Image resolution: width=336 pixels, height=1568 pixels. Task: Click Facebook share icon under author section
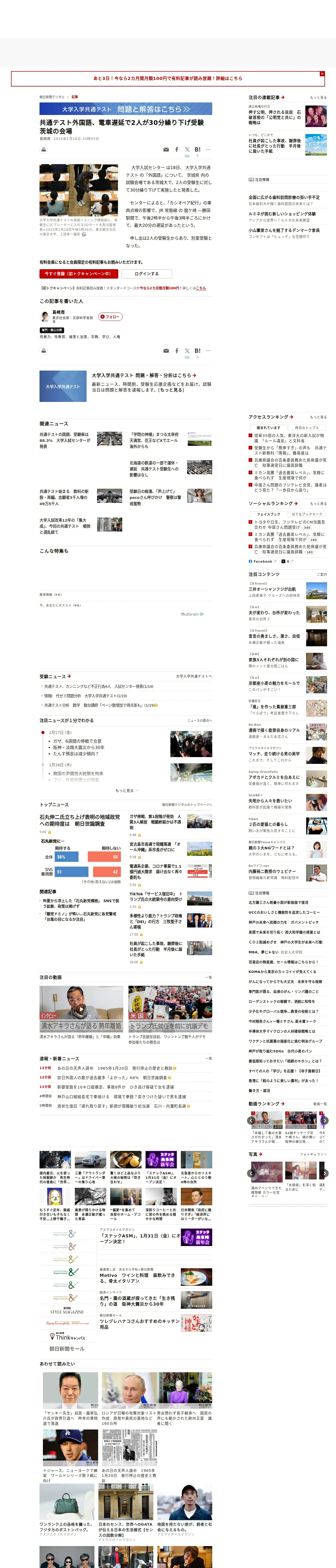[177, 351]
